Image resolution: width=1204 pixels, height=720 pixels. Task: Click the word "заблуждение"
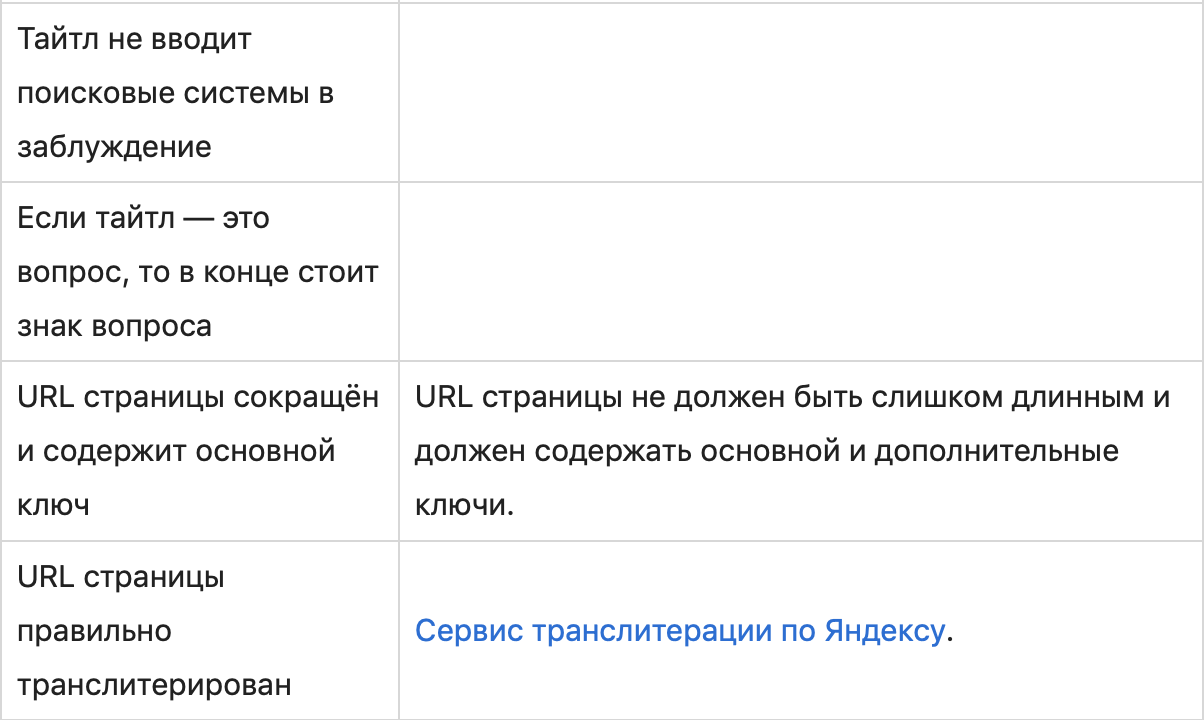115,148
